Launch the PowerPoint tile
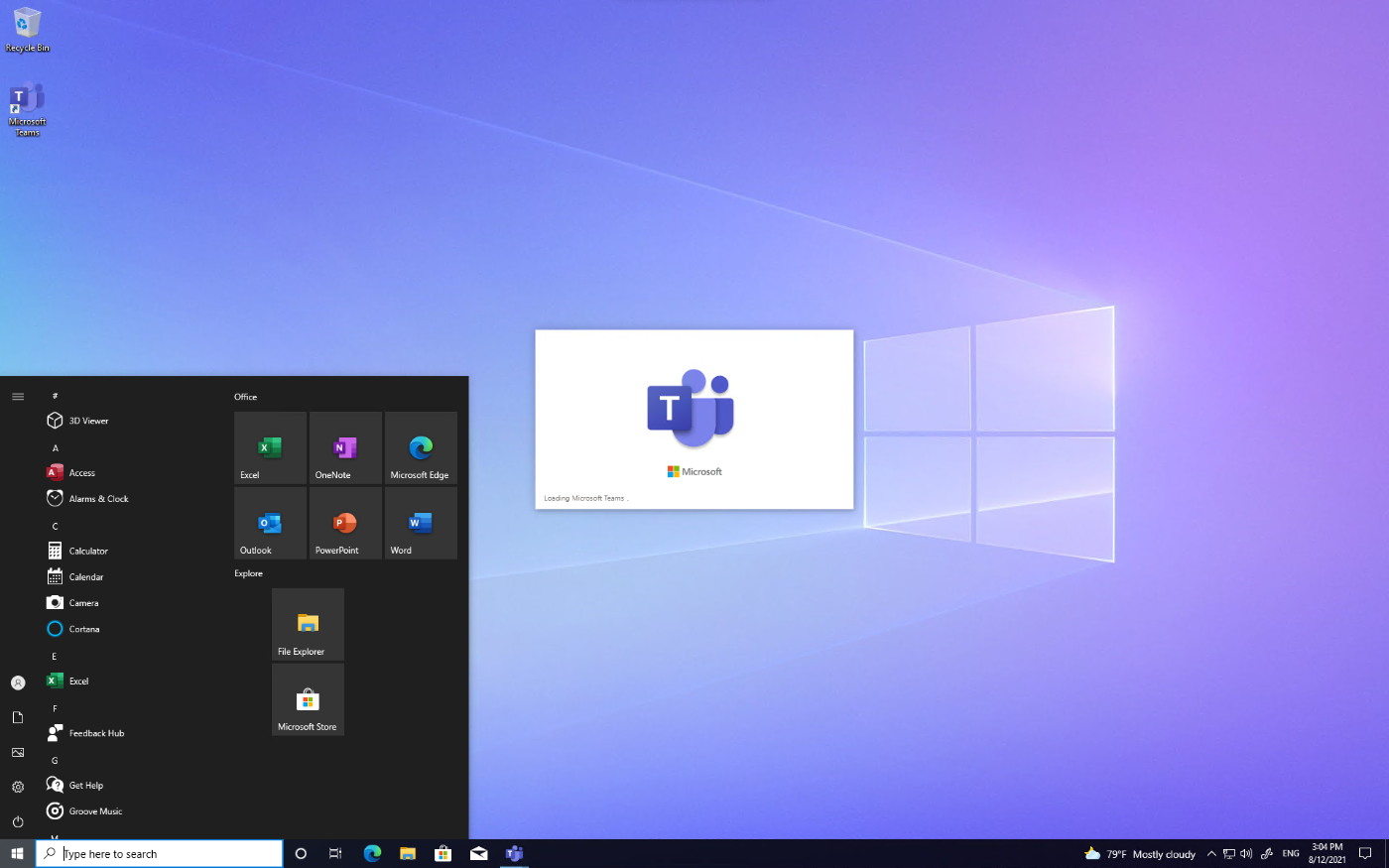The image size is (1389, 868). point(345,523)
